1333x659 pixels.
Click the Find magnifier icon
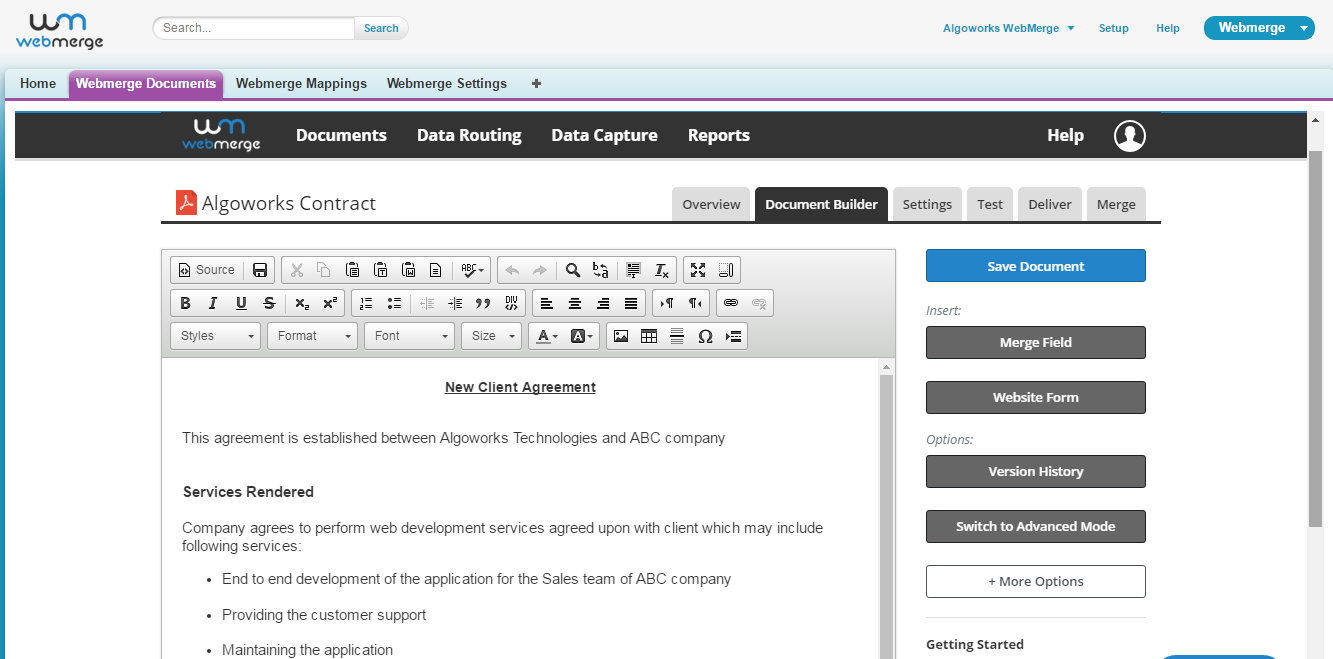(573, 270)
